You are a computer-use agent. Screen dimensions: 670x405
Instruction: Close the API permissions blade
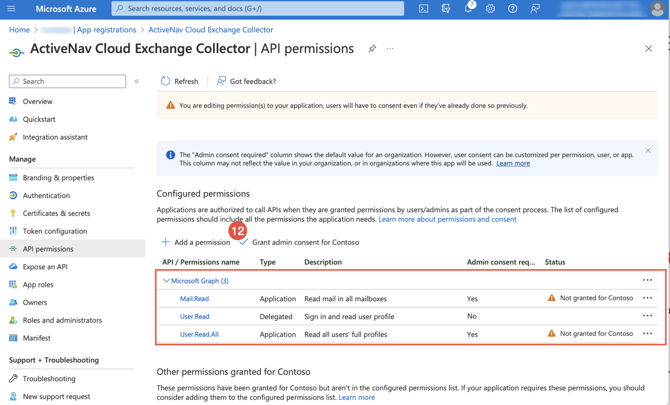click(x=648, y=49)
